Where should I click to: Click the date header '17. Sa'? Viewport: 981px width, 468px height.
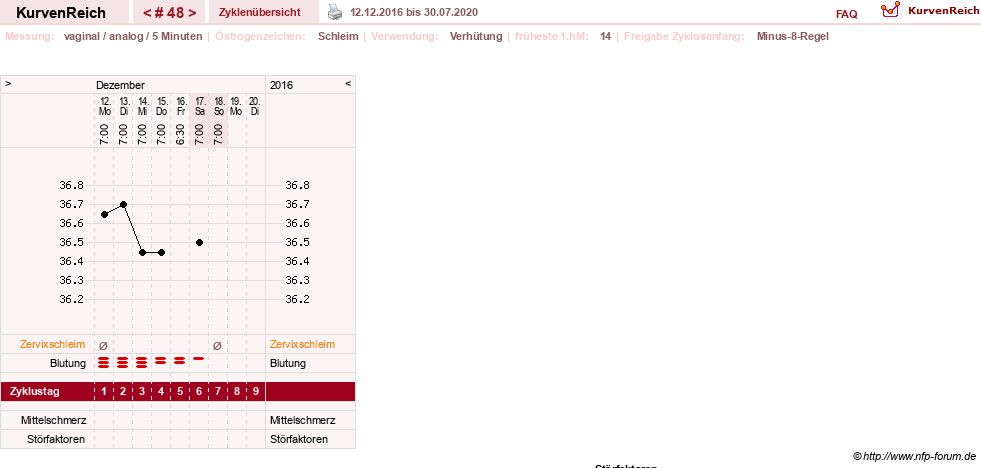pyautogui.click(x=200, y=106)
